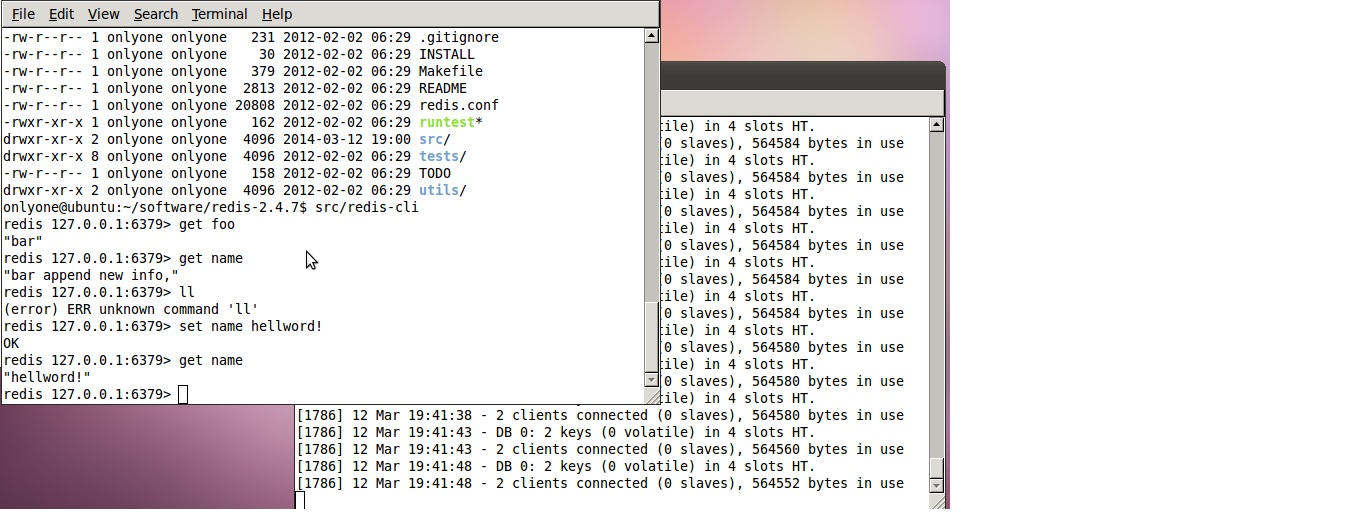Click the front terminal scrollbar down arrow
Image resolution: width=1357 pixels, height=515 pixels.
[651, 380]
